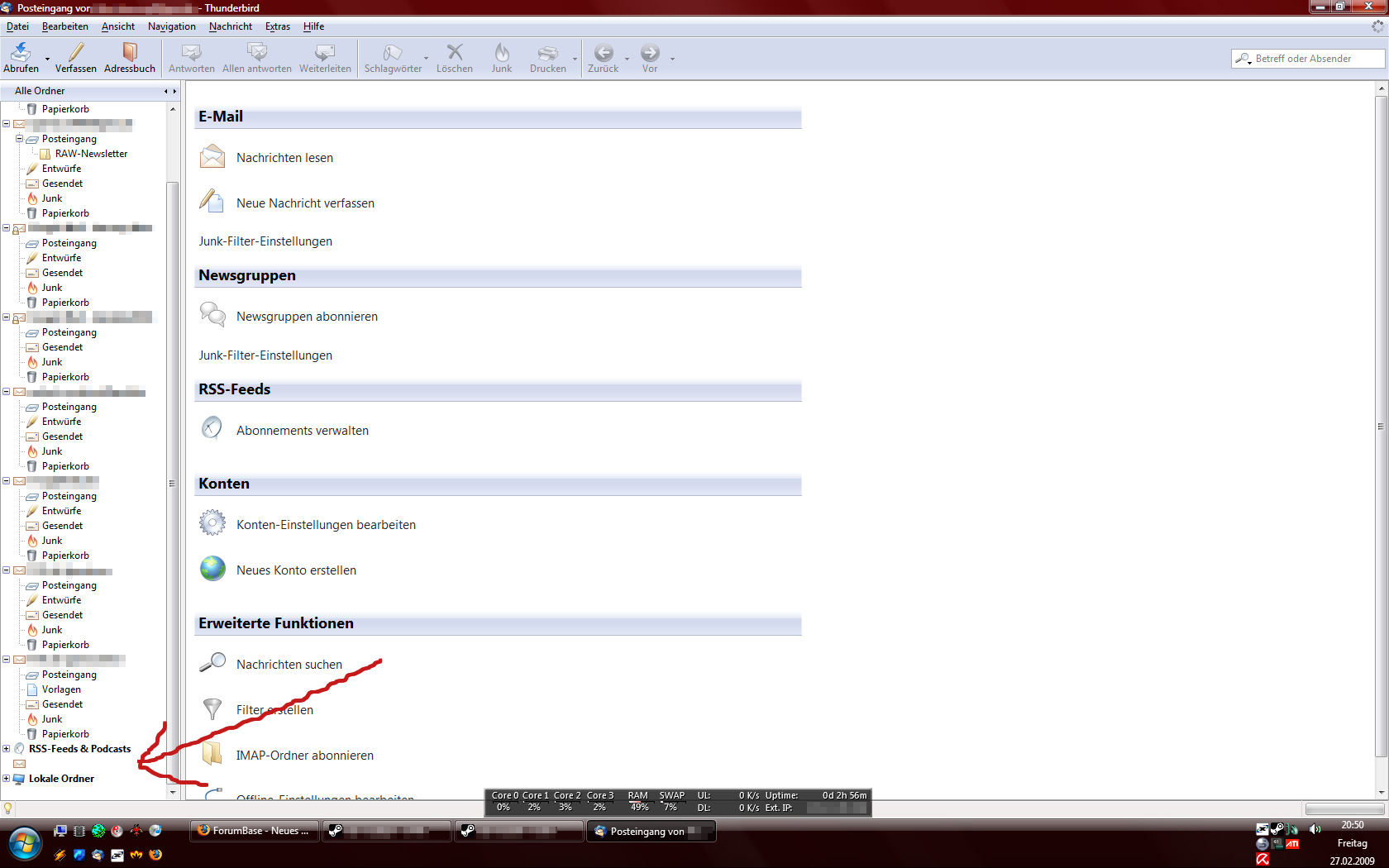Open the Zurück history dropdown arrow

point(627,59)
